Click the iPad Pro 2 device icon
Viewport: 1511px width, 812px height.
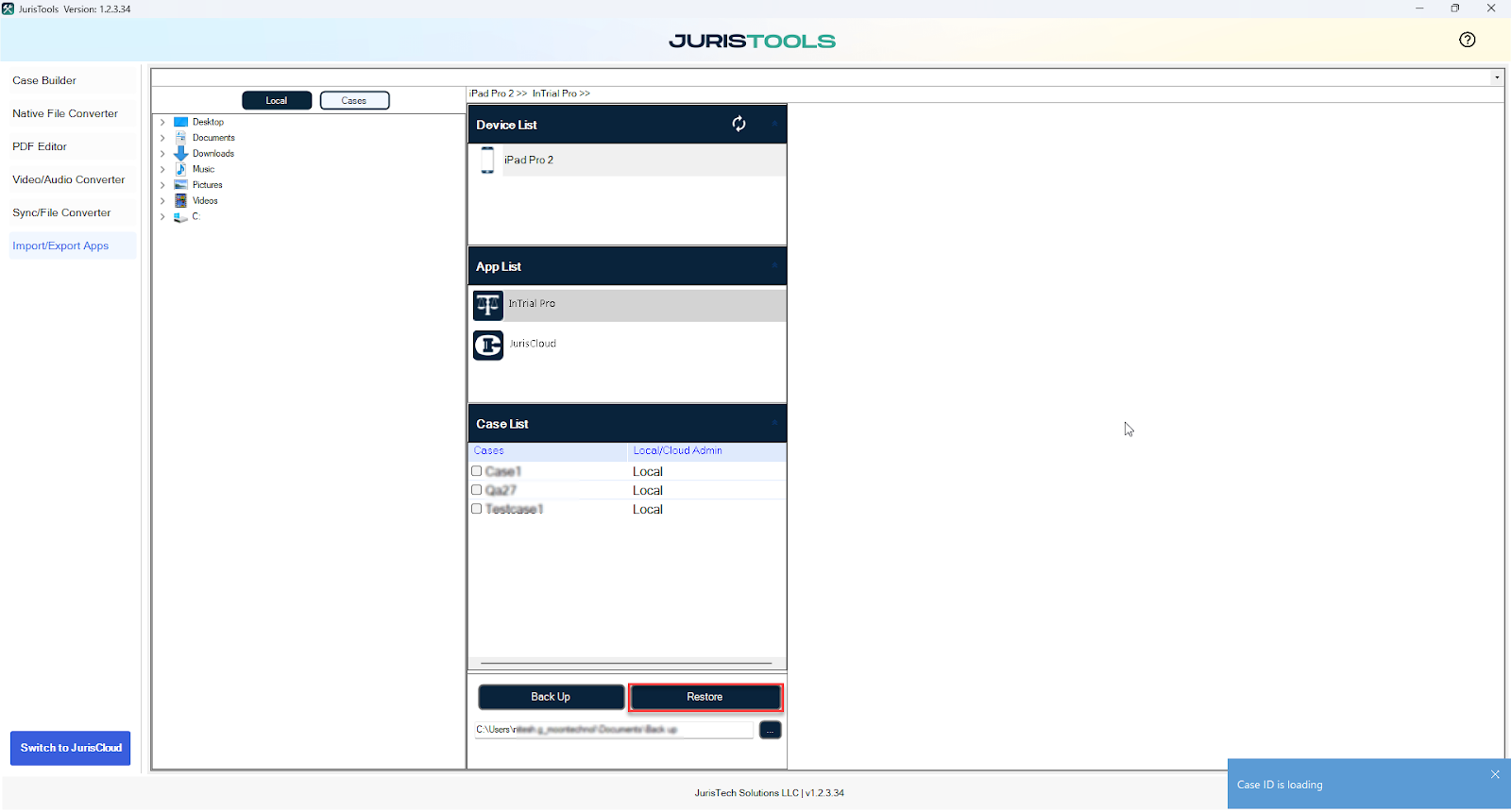point(487,160)
